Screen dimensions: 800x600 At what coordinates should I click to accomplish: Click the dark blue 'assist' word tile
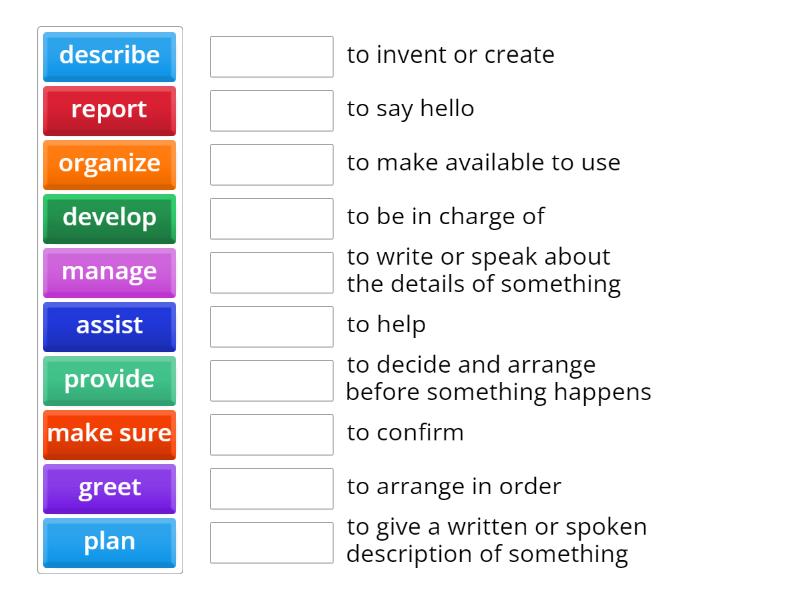tap(108, 326)
